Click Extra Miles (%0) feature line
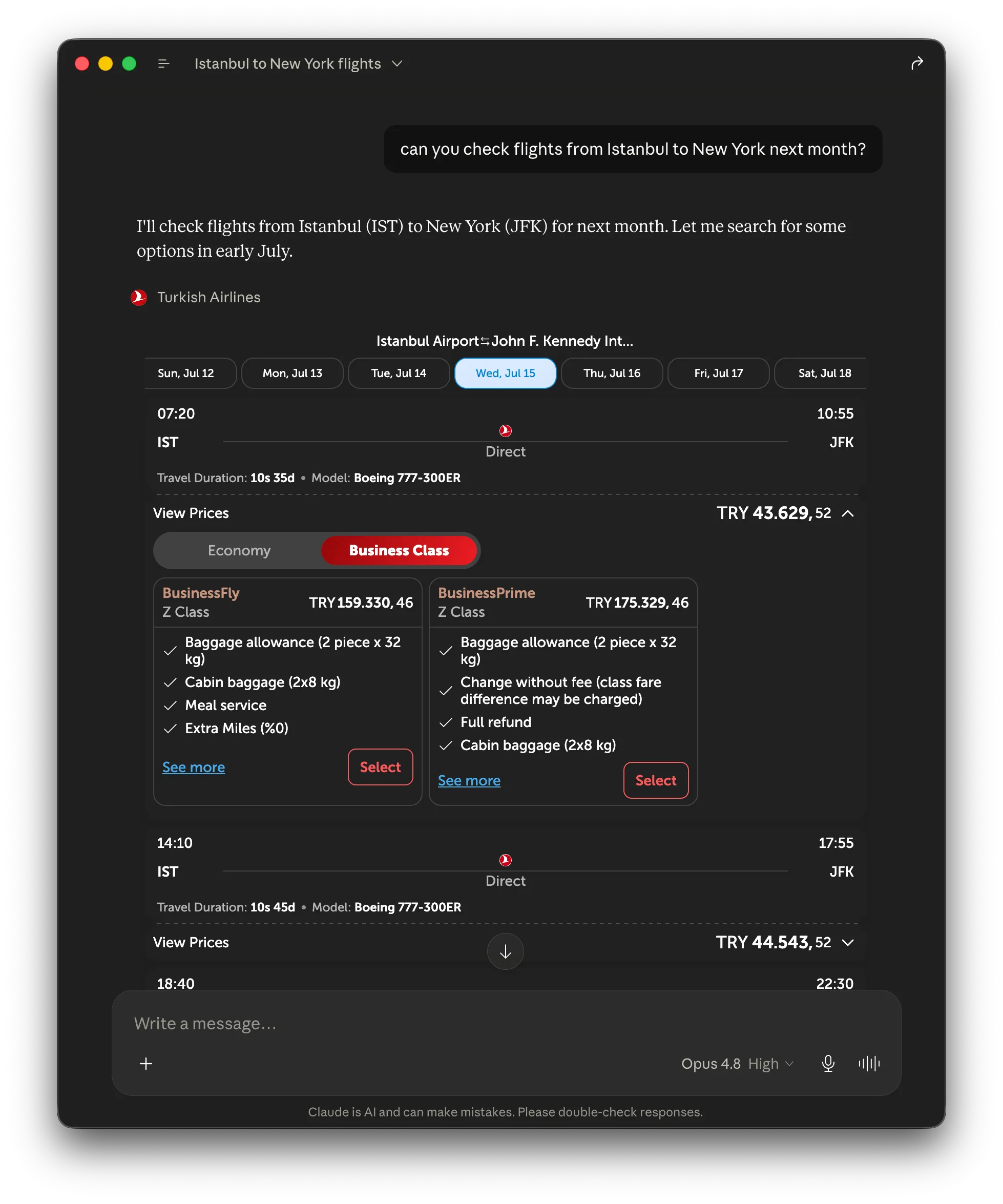Image resolution: width=1003 pixels, height=1204 pixels. [x=237, y=728]
